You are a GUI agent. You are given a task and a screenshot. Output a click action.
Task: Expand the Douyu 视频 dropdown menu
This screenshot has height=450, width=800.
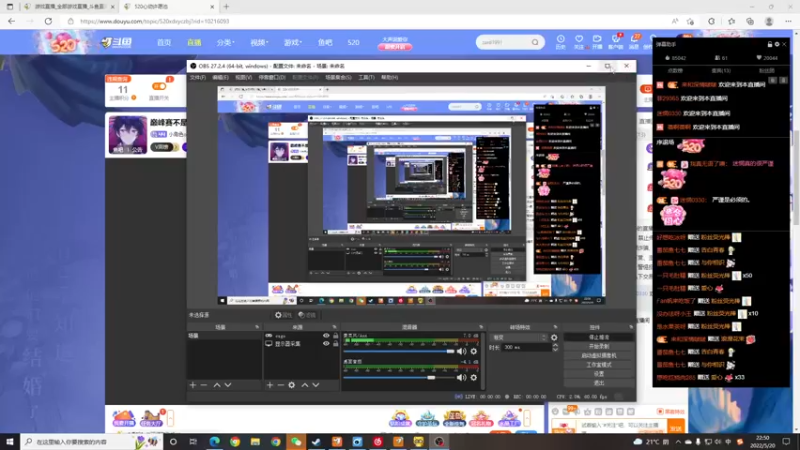pyautogui.click(x=259, y=42)
